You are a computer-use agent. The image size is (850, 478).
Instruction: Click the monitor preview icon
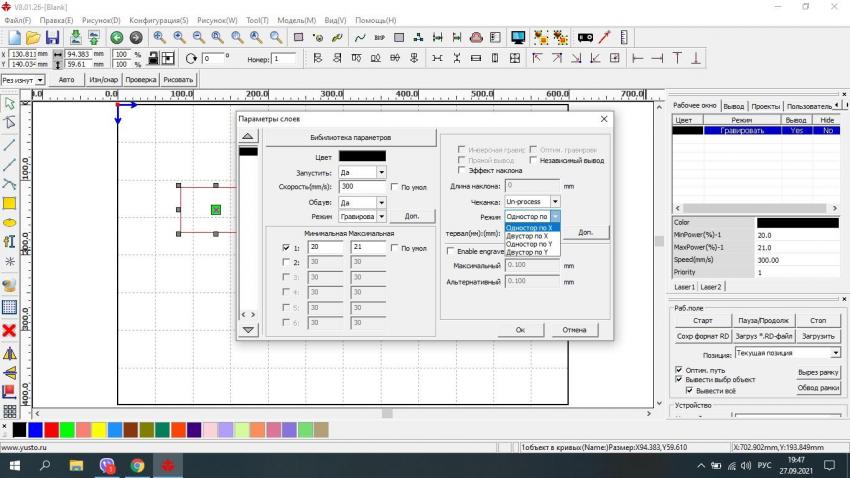(x=518, y=37)
